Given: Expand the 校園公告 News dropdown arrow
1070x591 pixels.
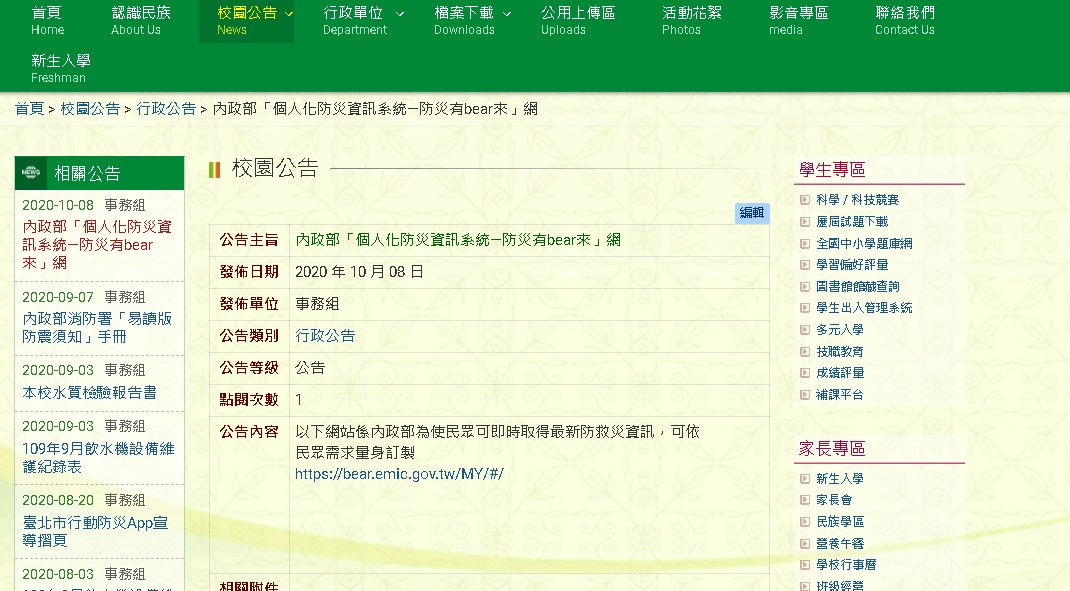Looking at the screenshot, I should [289, 14].
